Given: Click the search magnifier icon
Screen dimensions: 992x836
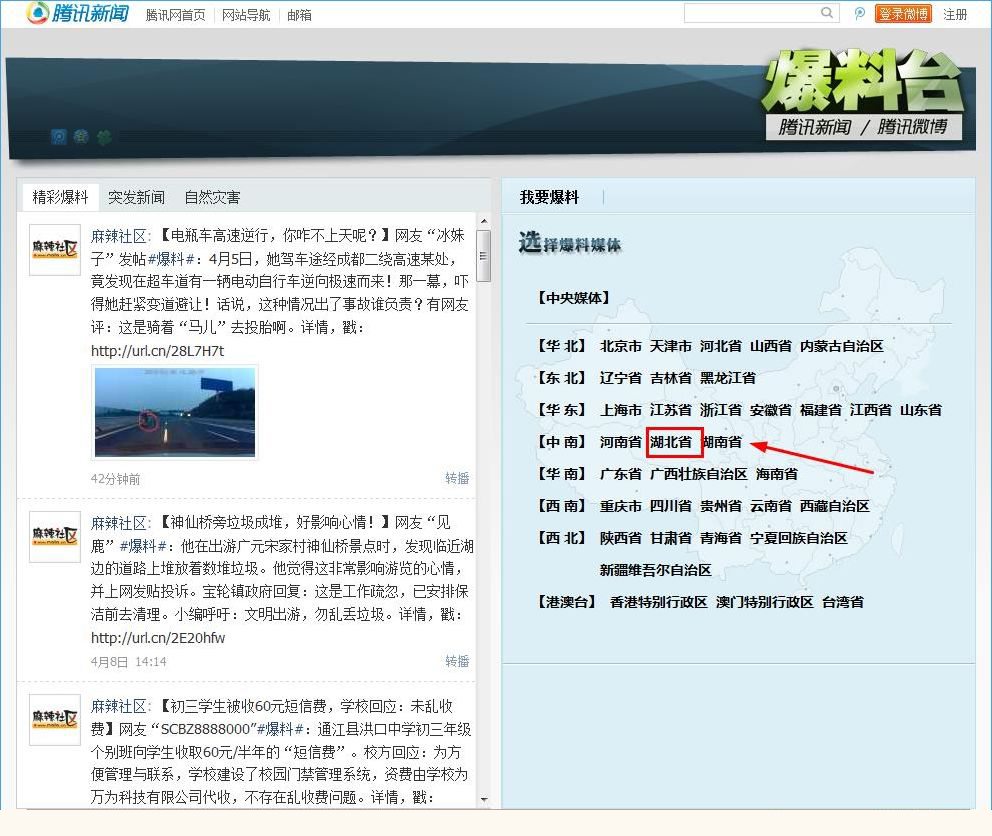Looking at the screenshot, I should [828, 13].
